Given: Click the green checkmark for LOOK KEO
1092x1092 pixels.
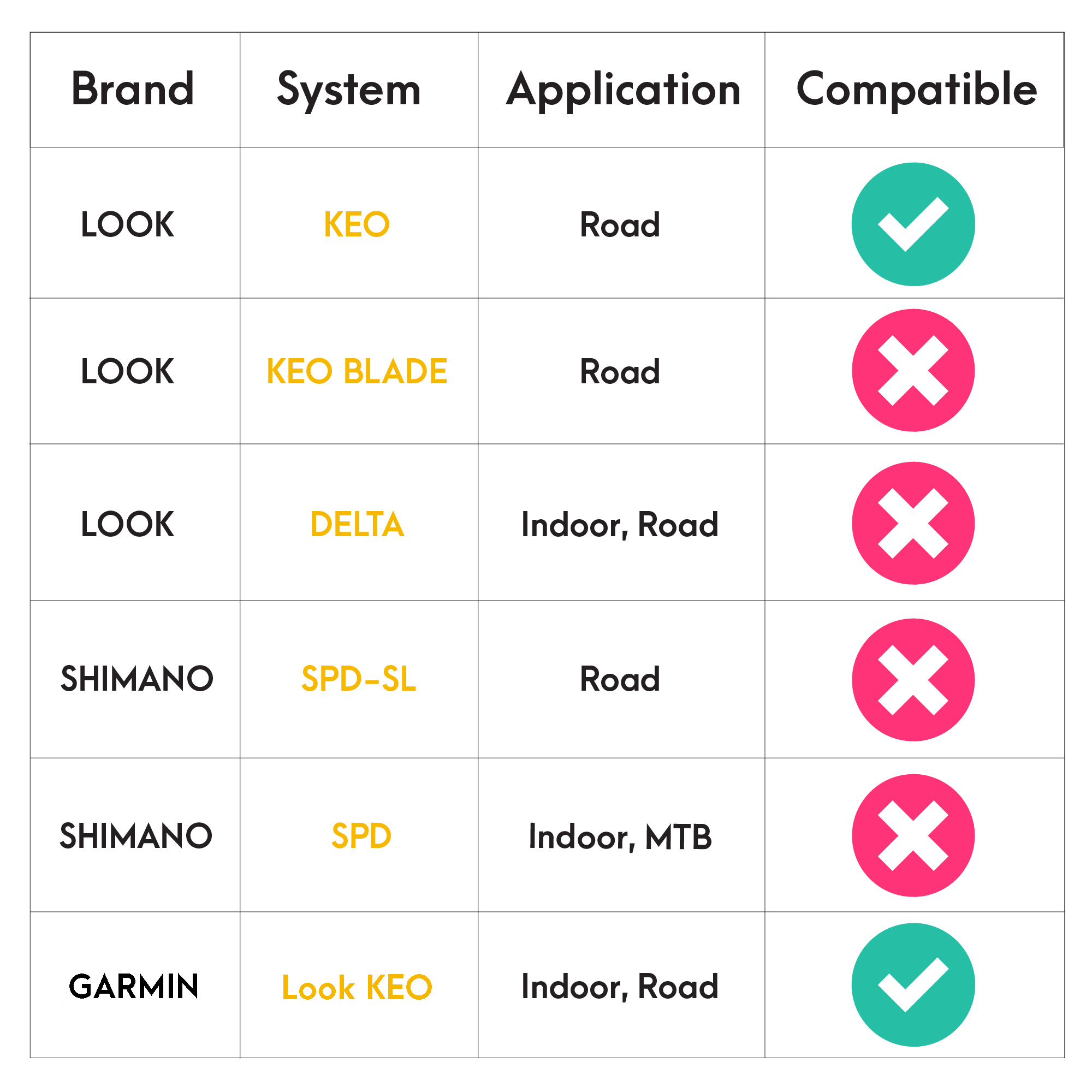Looking at the screenshot, I should [x=913, y=224].
